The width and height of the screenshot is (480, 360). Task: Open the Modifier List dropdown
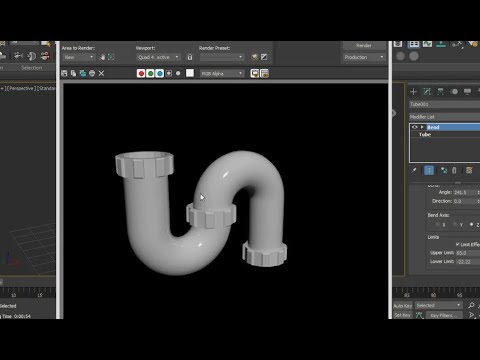pyautogui.click(x=445, y=117)
